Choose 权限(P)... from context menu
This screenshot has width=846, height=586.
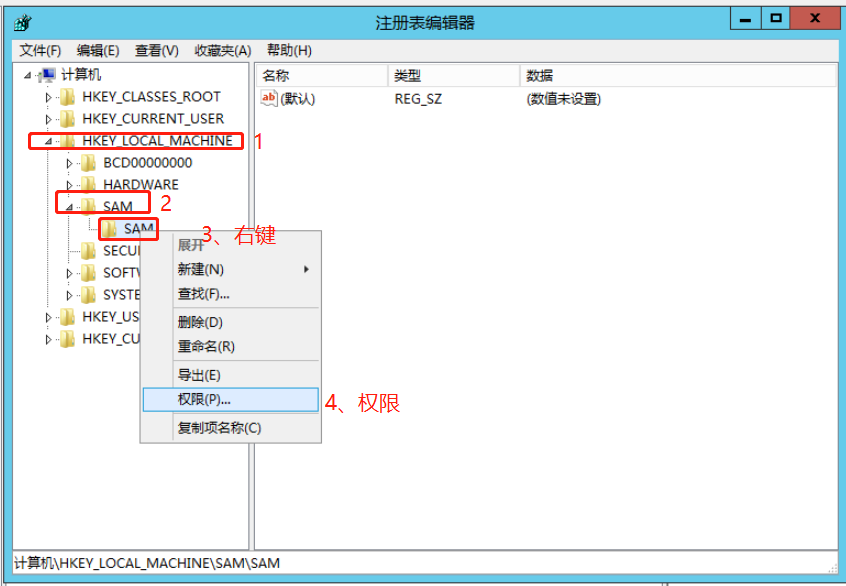point(204,399)
